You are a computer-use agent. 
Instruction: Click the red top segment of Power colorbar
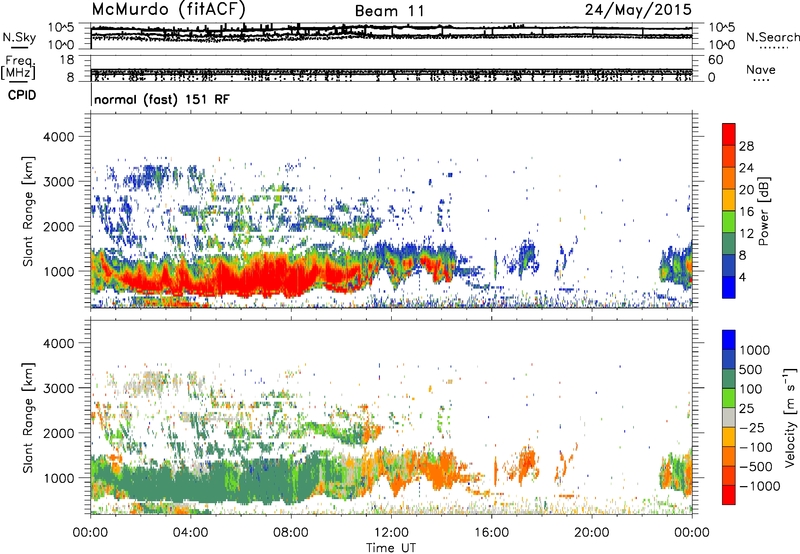coord(729,135)
